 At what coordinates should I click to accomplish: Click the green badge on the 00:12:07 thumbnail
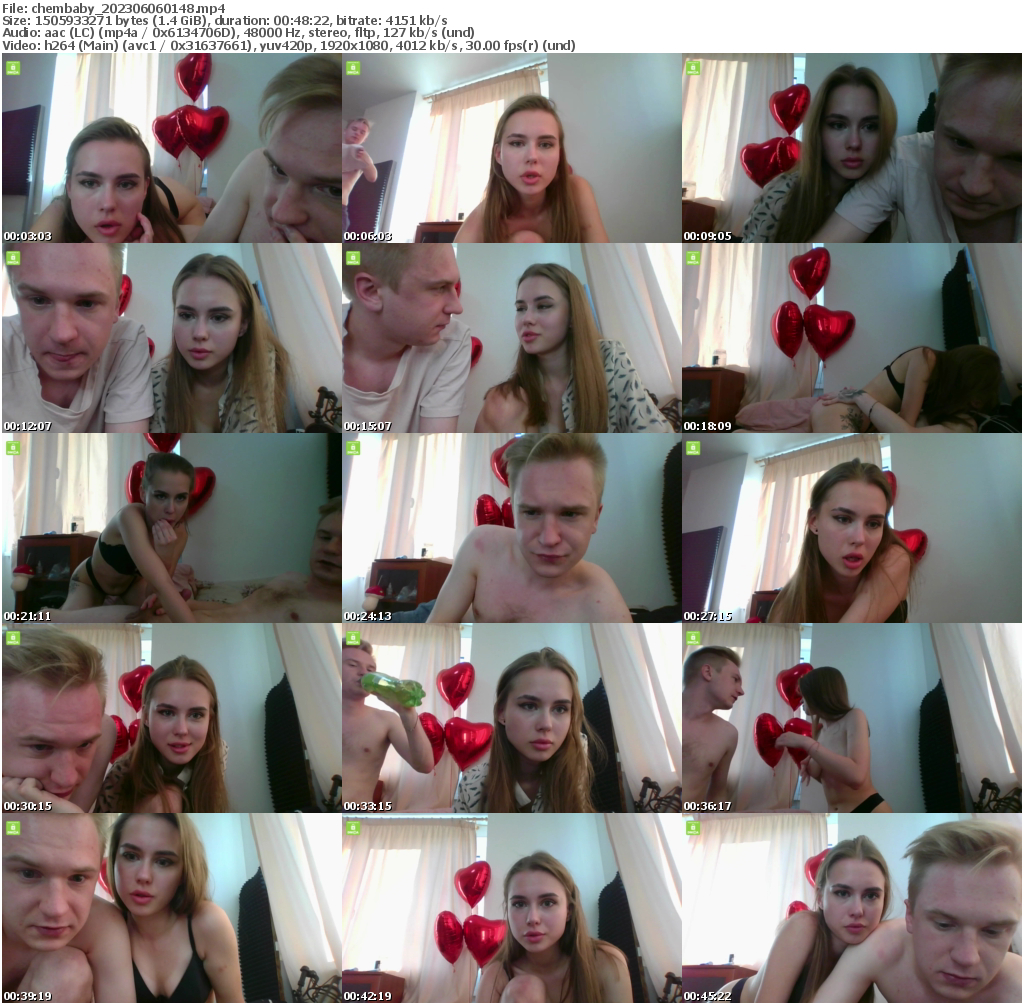[x=12, y=259]
